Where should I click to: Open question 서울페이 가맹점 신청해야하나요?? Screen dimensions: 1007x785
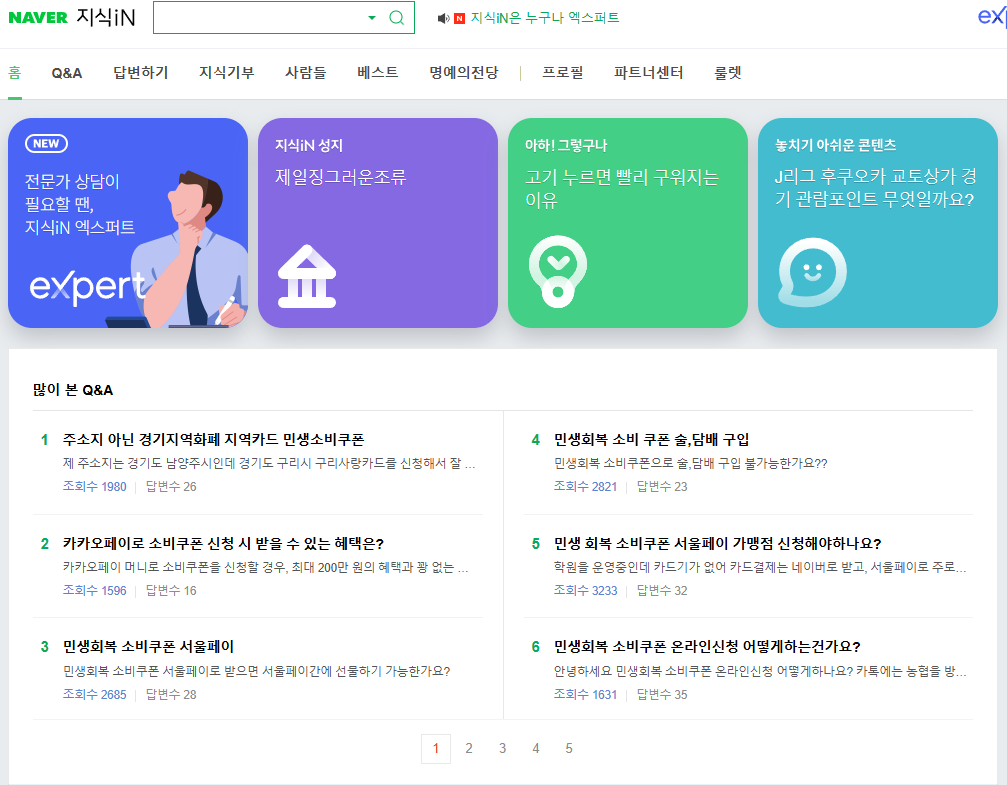[x=717, y=543]
